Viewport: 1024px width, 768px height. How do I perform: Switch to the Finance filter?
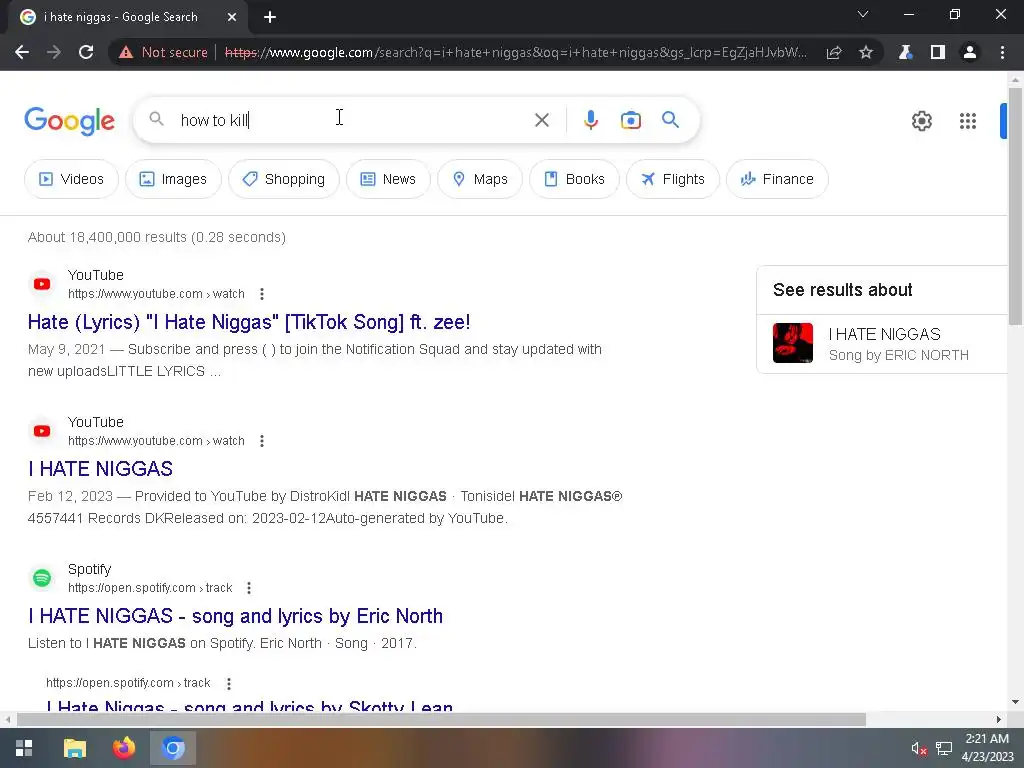(x=777, y=179)
